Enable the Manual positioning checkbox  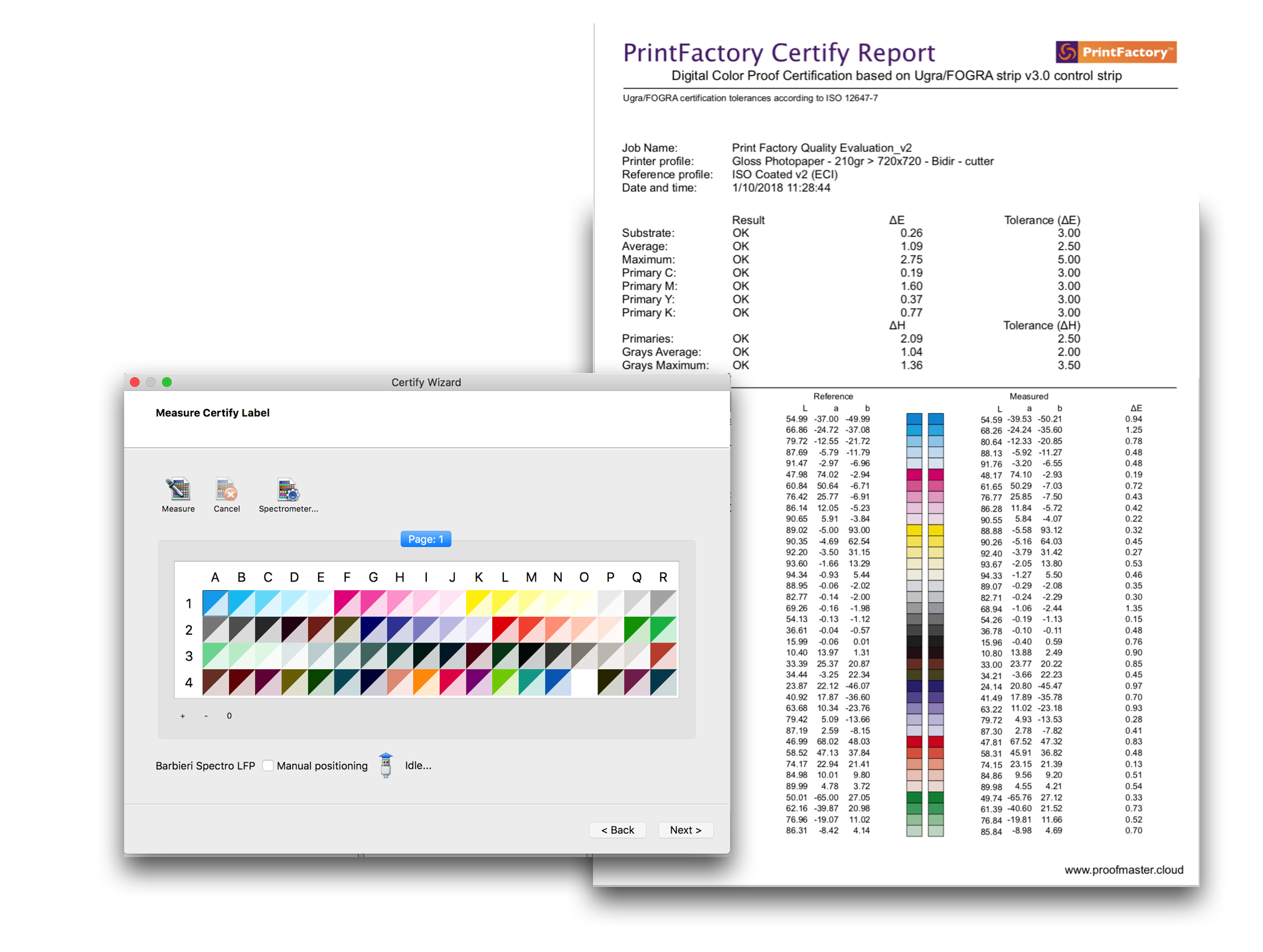pyautogui.click(x=267, y=765)
